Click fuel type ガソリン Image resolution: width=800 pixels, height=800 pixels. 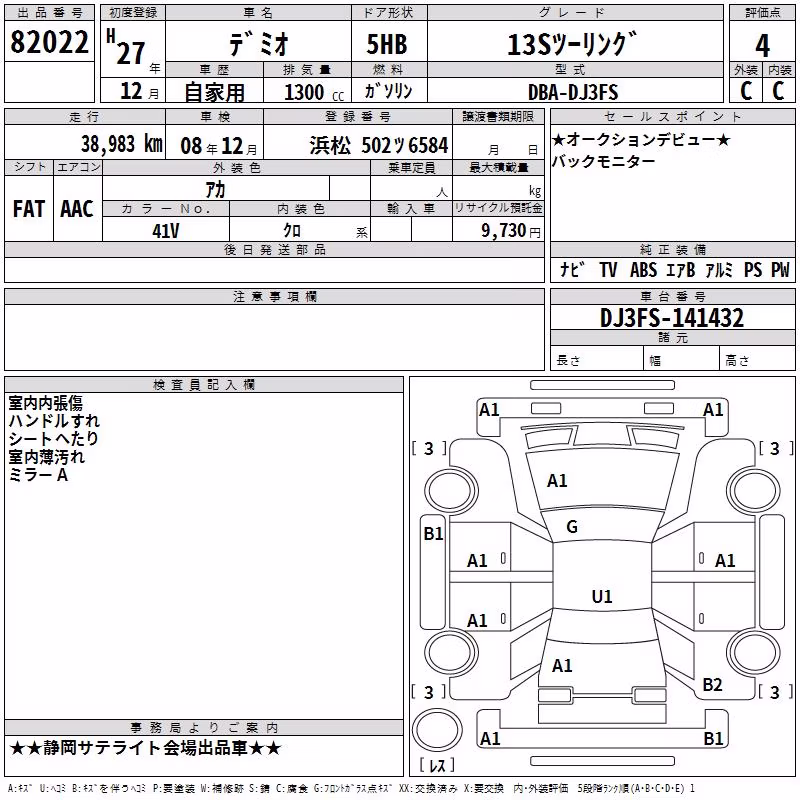[x=388, y=91]
